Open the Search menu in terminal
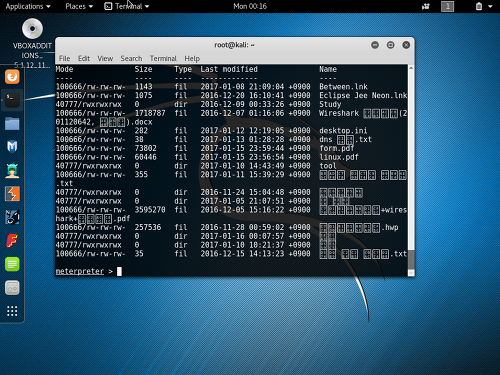Screen dimensions: 500x375 pos(131,58)
